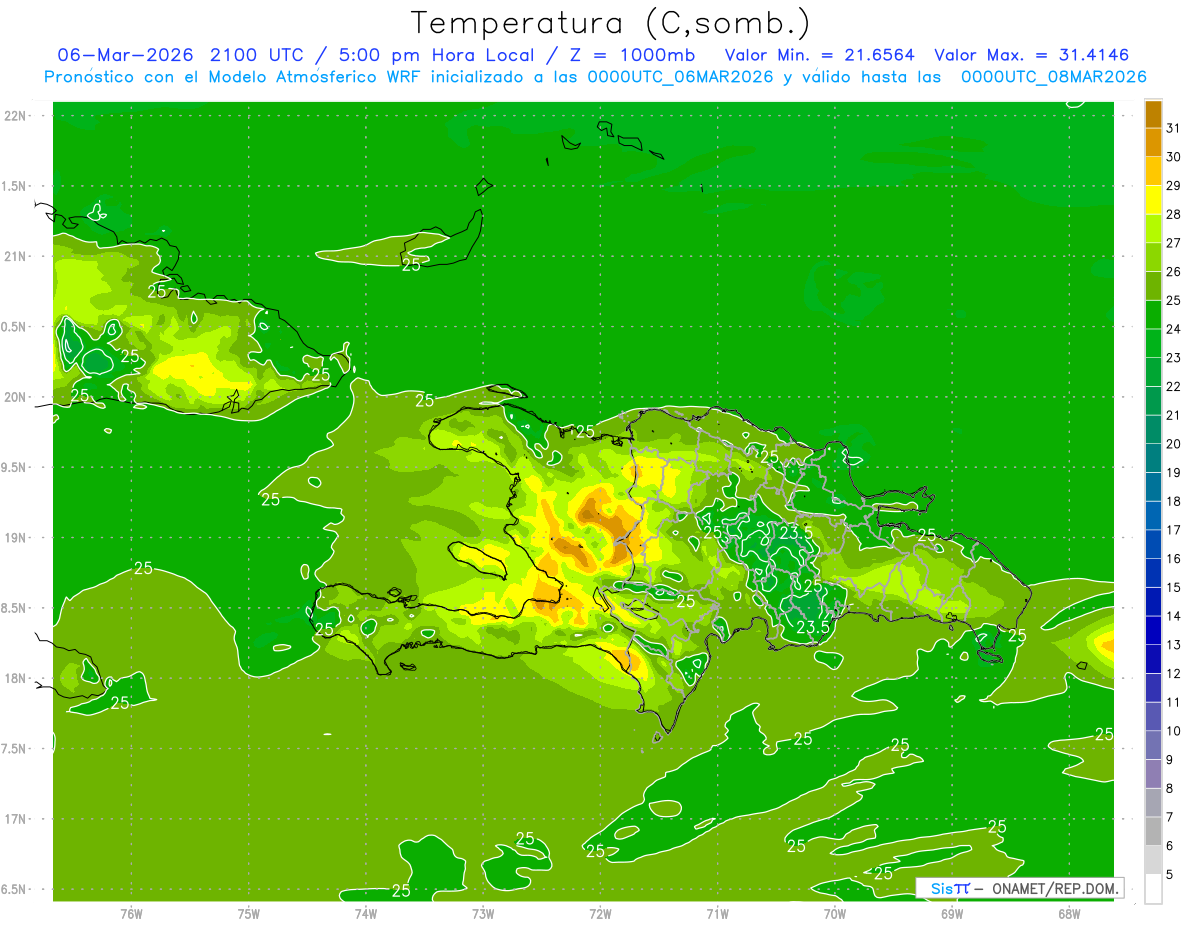Click legend value "24" on color scale

tap(1174, 329)
